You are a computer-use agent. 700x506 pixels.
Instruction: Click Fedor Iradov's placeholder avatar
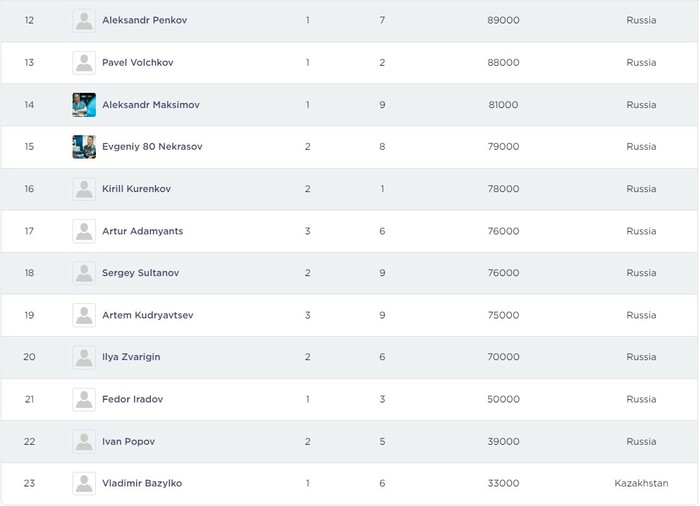point(84,399)
